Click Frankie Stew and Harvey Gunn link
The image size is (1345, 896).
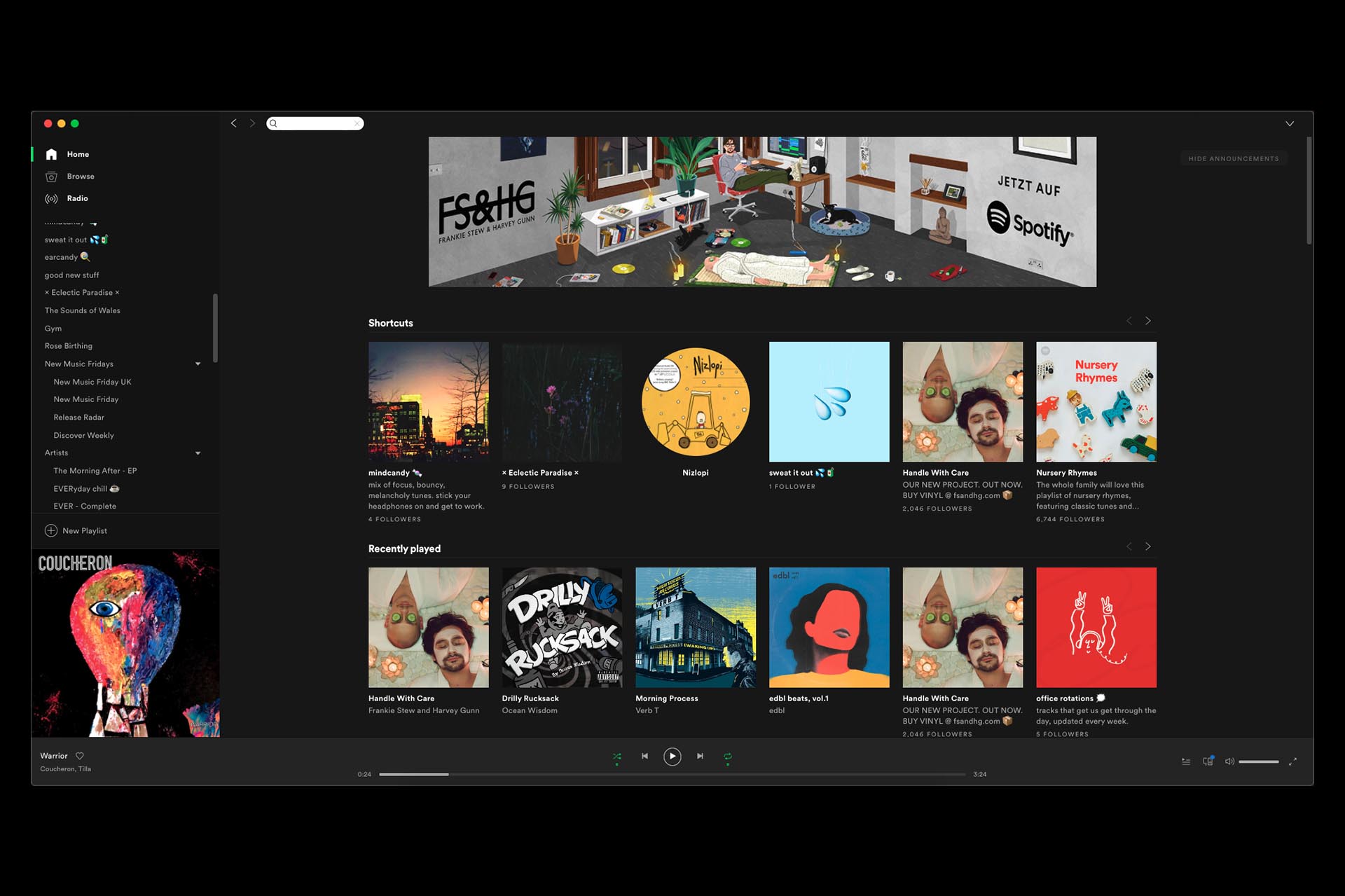tap(424, 710)
